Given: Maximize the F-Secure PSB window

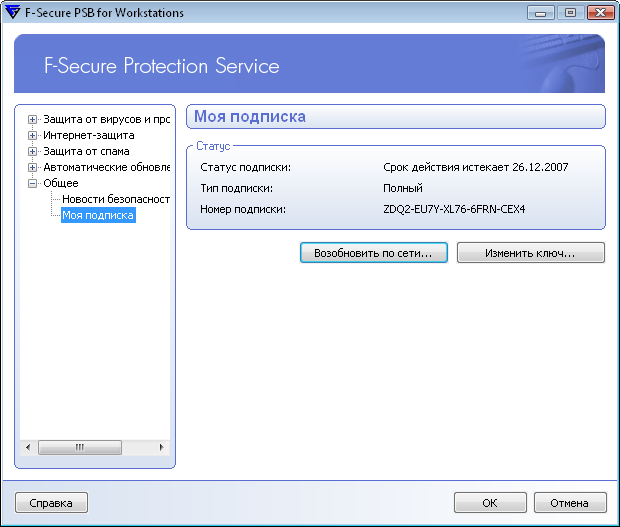Looking at the screenshot, I should pos(570,13).
